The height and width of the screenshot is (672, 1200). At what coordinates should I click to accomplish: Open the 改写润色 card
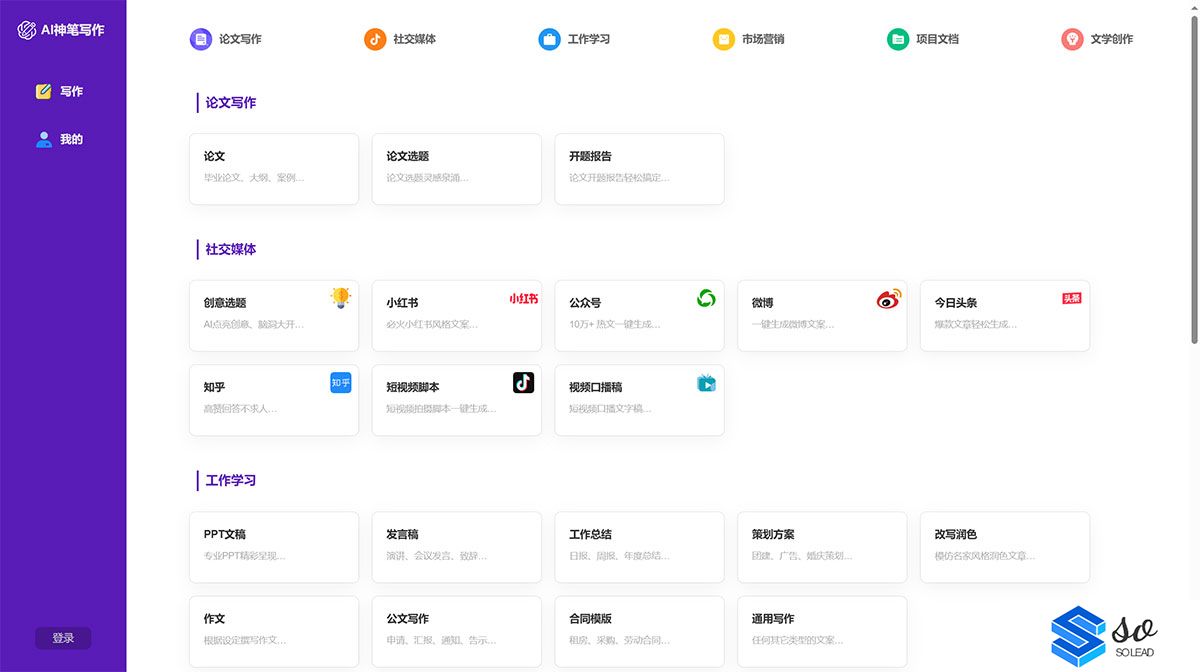coord(1005,548)
